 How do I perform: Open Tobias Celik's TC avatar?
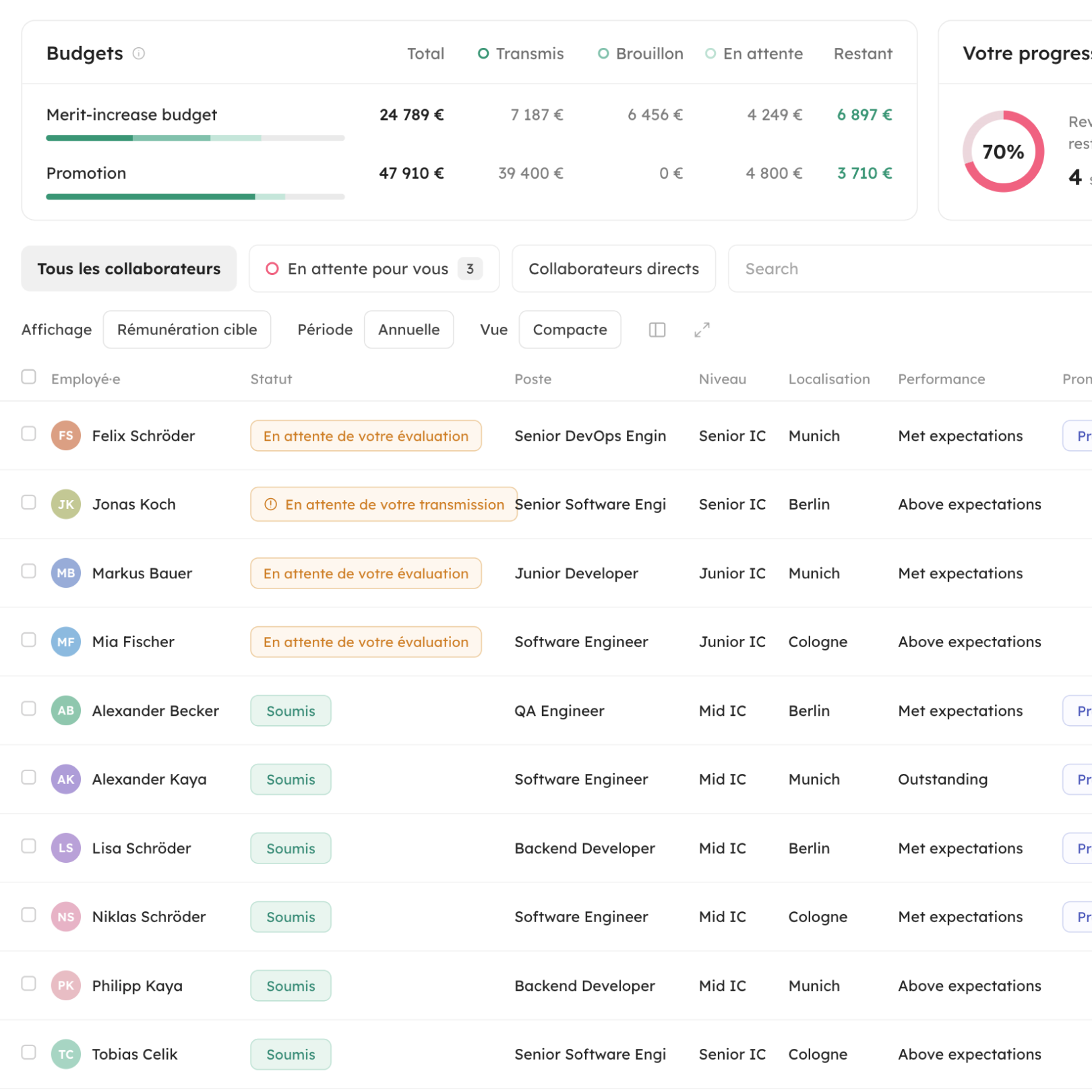[66, 1054]
